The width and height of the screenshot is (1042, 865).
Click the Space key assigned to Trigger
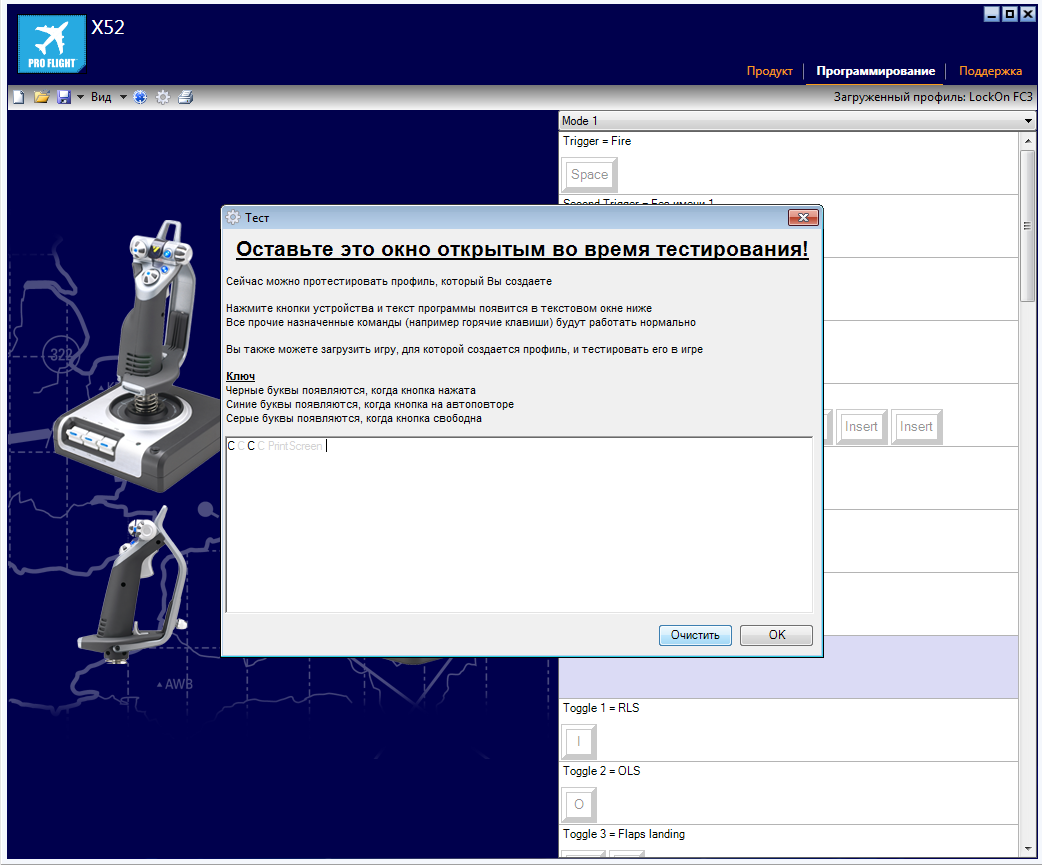(589, 175)
